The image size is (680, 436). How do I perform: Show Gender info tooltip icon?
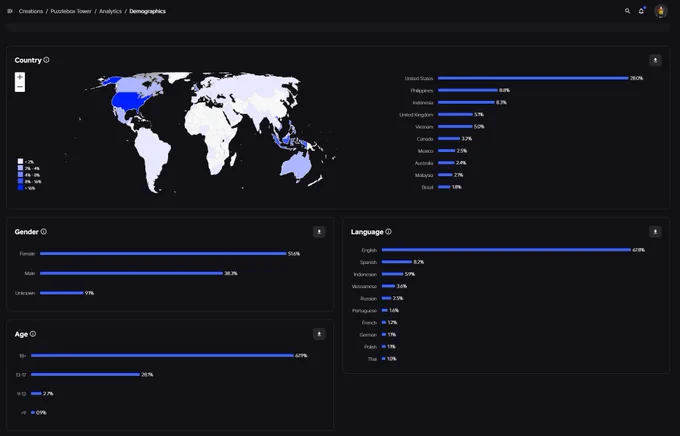coord(43,232)
